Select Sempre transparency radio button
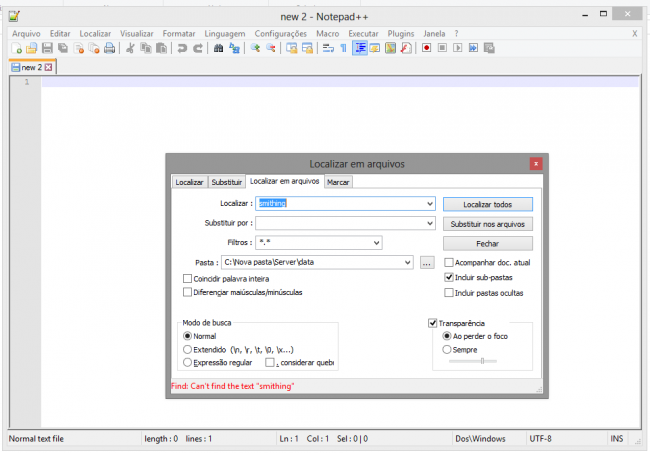The image size is (650, 453). [446, 349]
